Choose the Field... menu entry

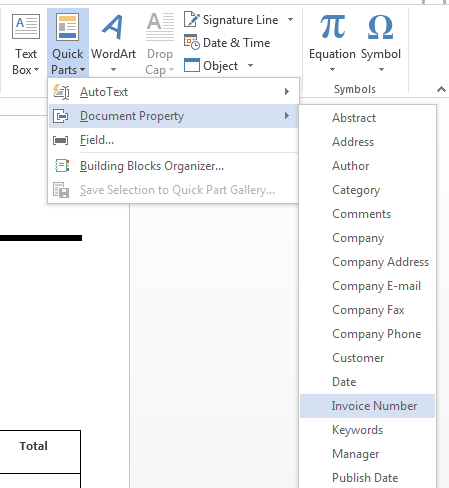click(x=173, y=140)
